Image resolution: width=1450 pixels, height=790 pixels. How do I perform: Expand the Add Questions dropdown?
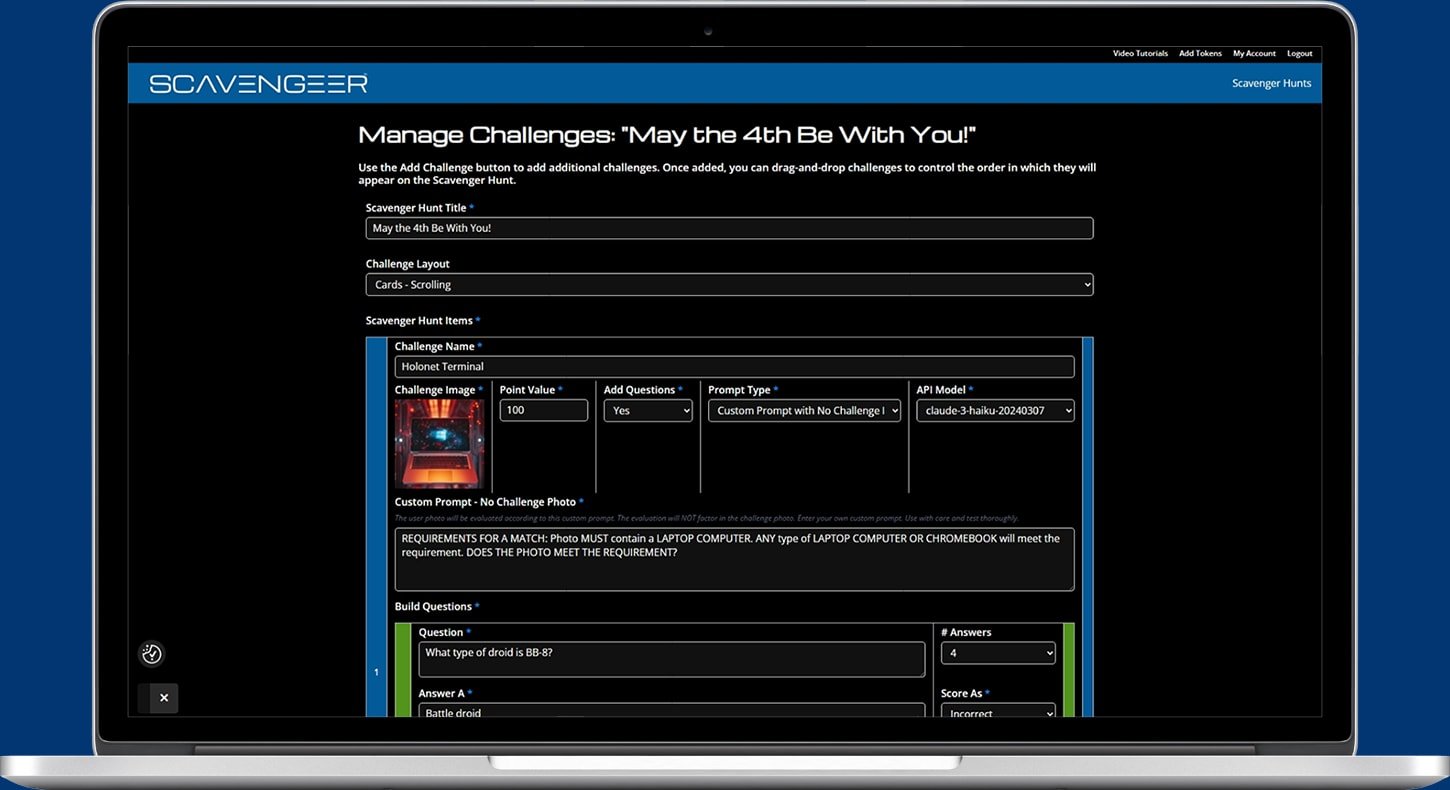pos(648,411)
